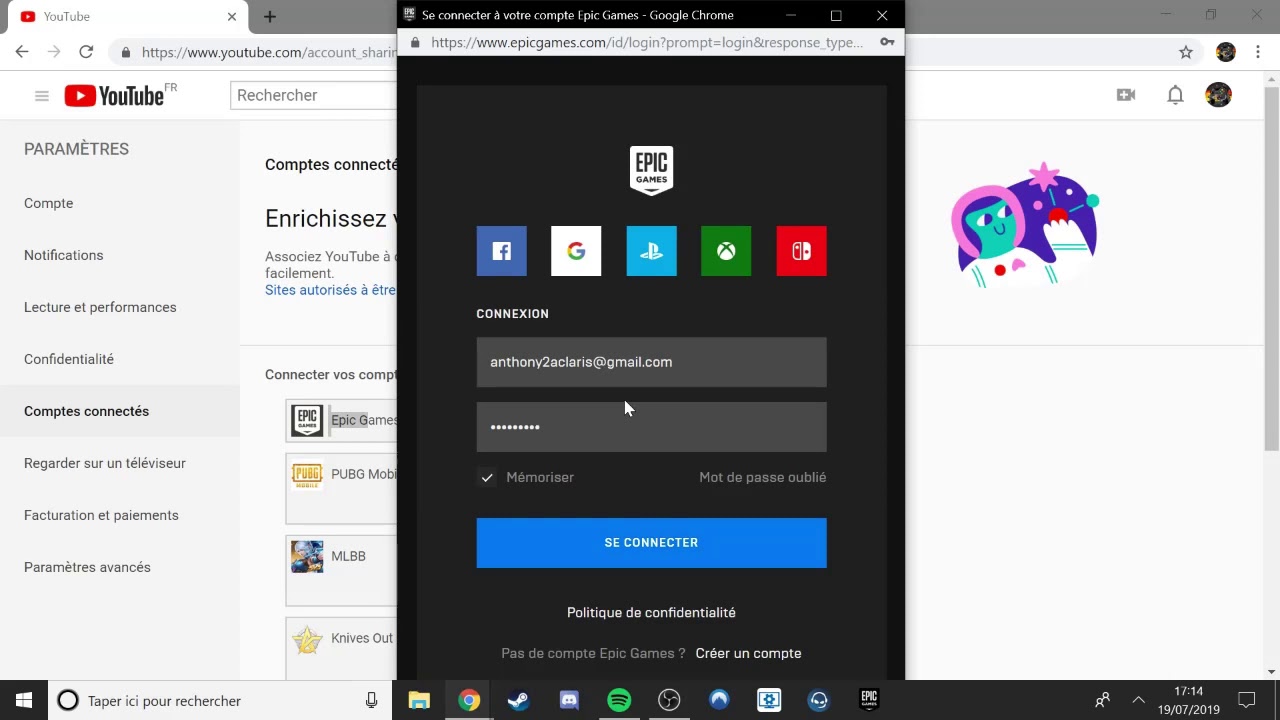Viewport: 1280px width, 720px height.
Task: Click Créer un compte link
Action: point(748,653)
